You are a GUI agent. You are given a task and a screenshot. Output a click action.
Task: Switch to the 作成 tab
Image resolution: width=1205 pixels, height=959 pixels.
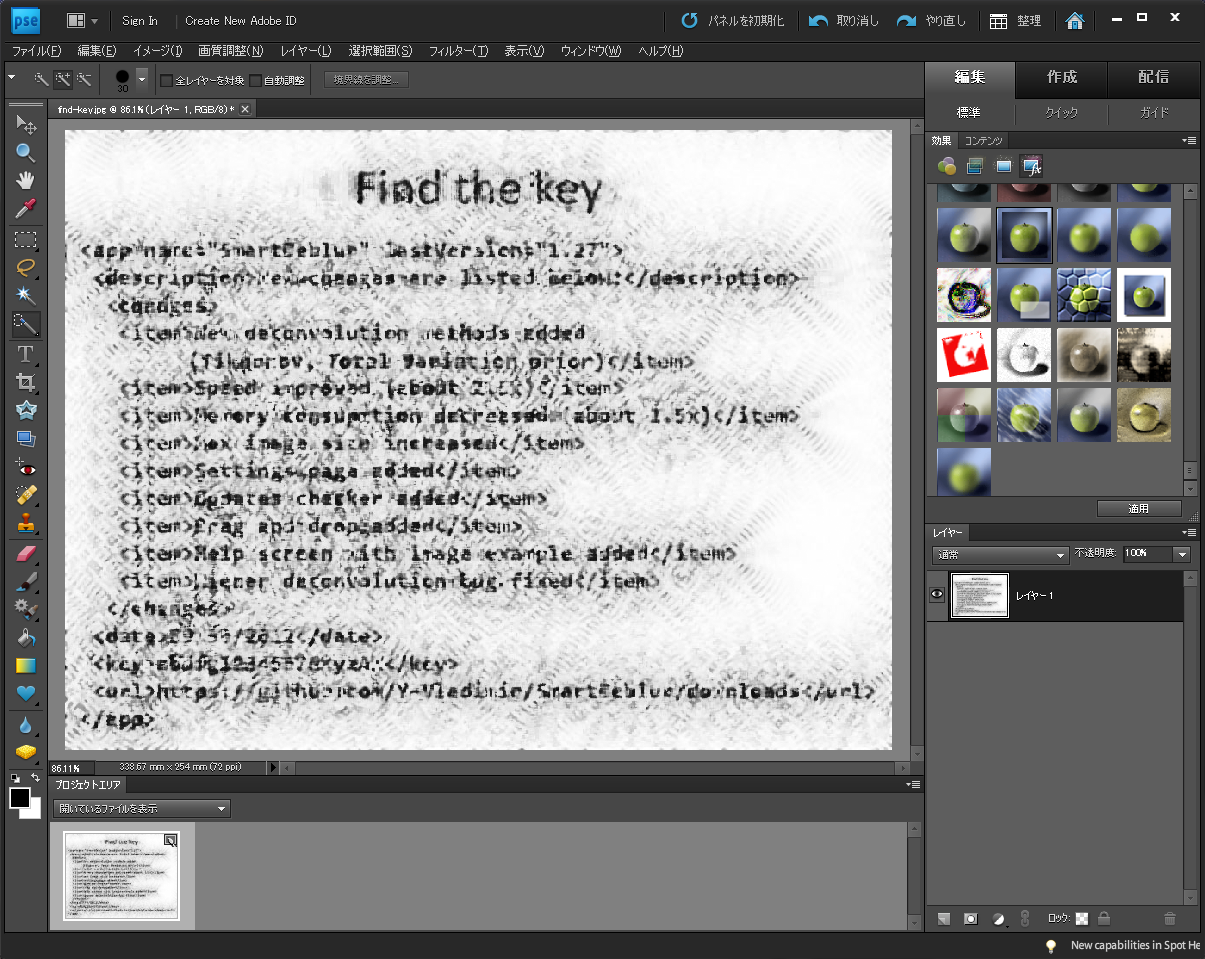(x=1062, y=78)
